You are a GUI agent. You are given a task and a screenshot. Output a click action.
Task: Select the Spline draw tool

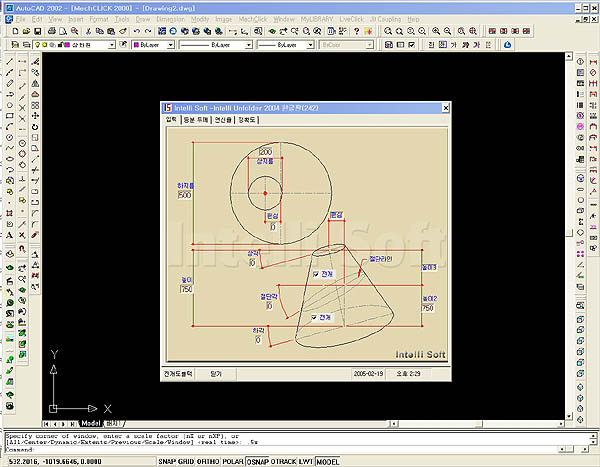(10, 148)
